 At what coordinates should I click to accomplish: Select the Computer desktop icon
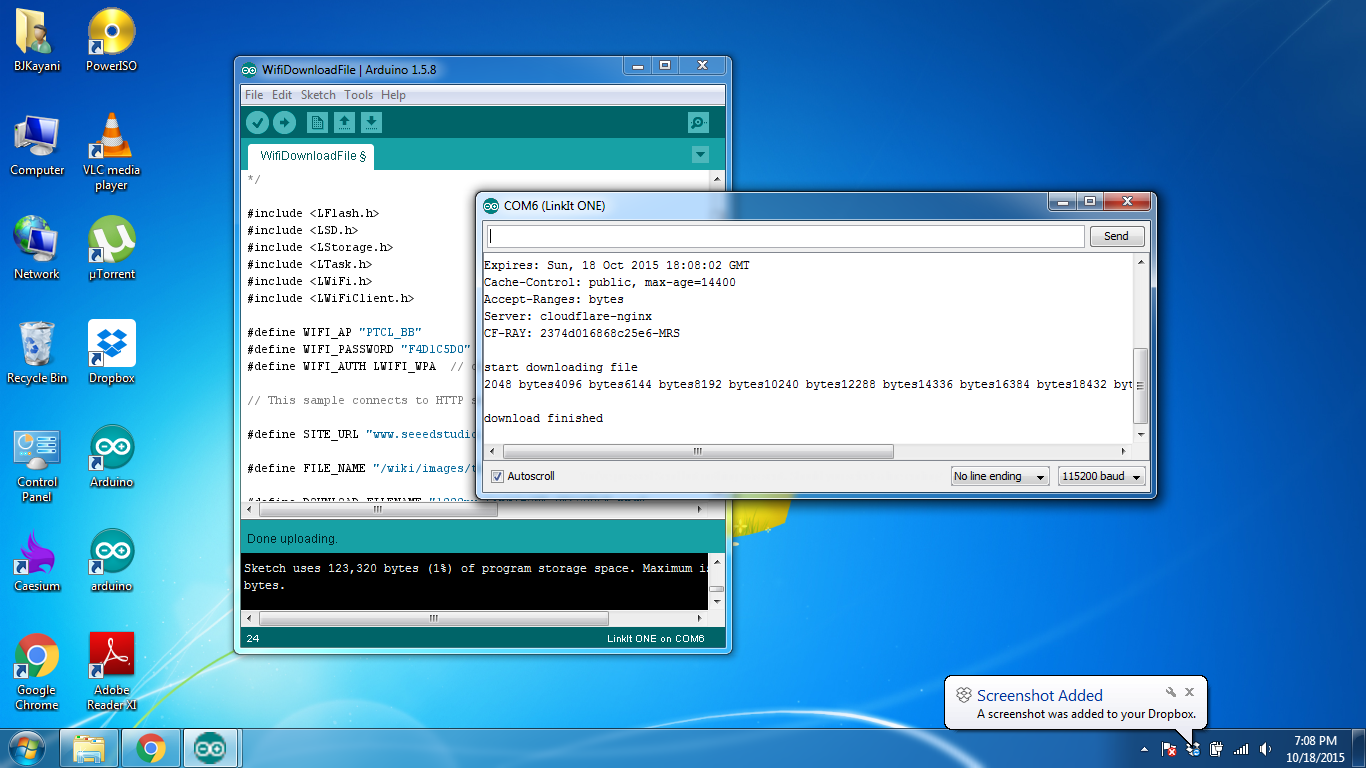point(37,145)
